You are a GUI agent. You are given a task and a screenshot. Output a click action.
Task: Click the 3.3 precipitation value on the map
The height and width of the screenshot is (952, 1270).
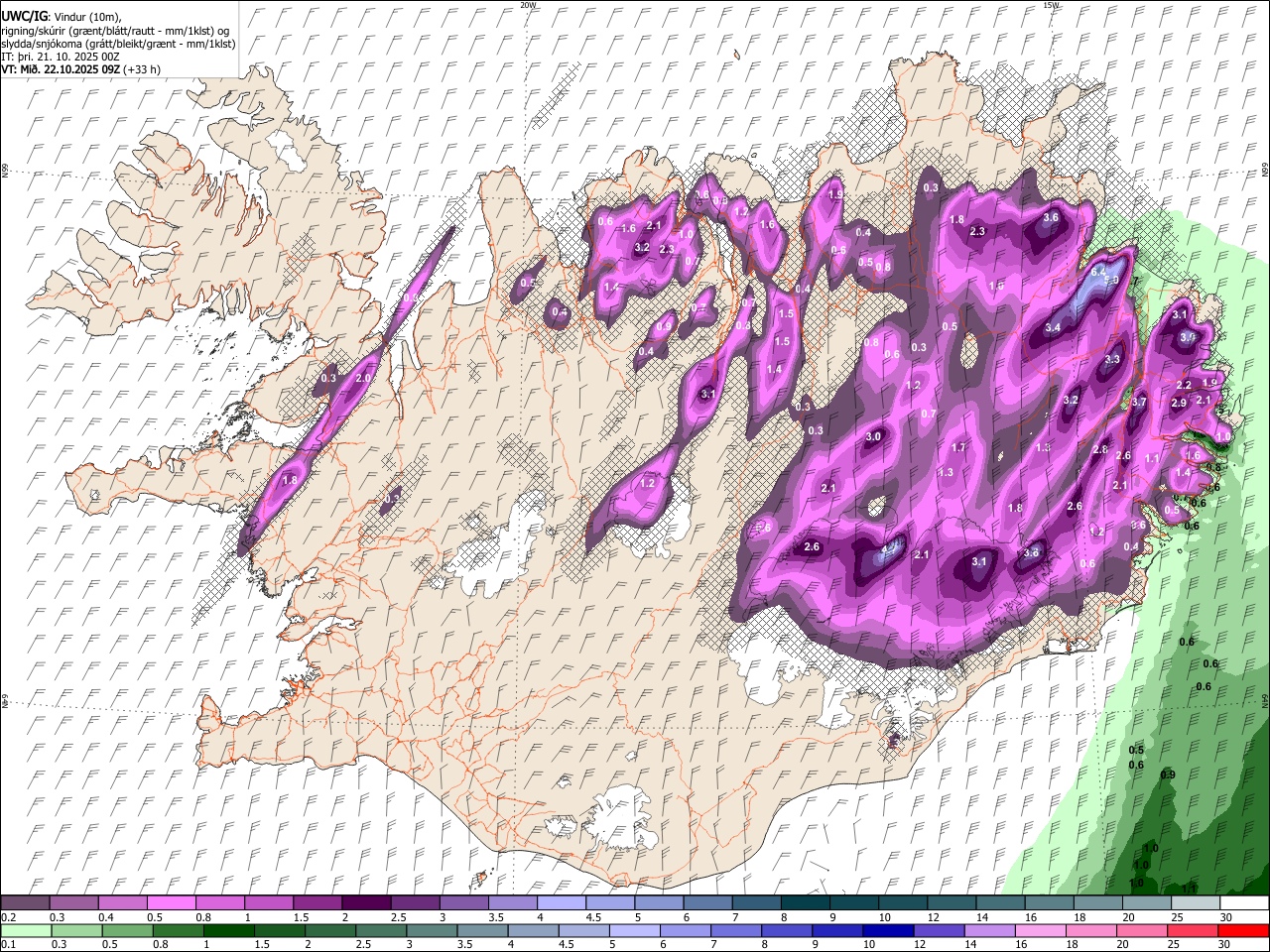(x=1112, y=359)
